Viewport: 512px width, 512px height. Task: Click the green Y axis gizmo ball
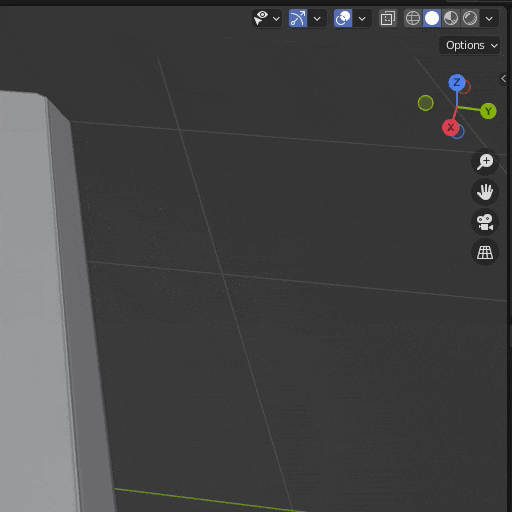tap(488, 111)
